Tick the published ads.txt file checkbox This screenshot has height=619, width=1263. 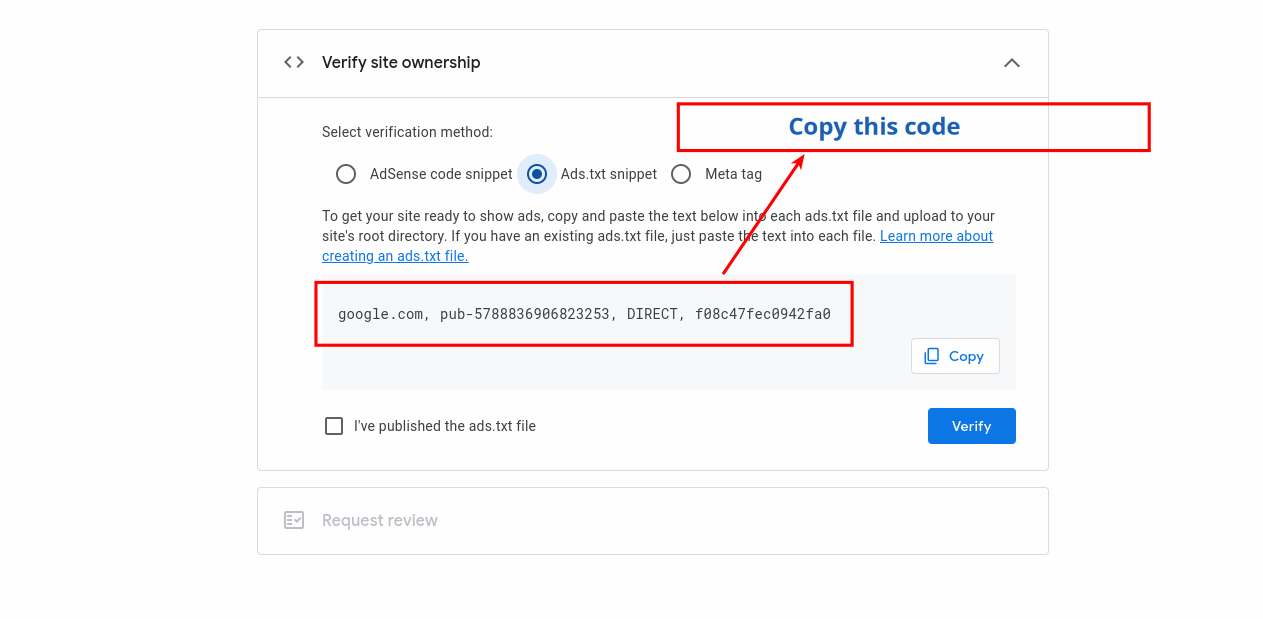[334, 426]
